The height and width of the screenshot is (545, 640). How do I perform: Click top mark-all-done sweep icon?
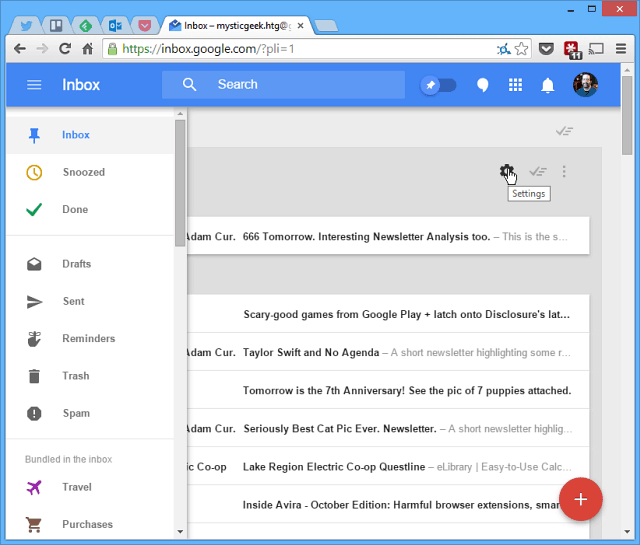click(x=564, y=131)
